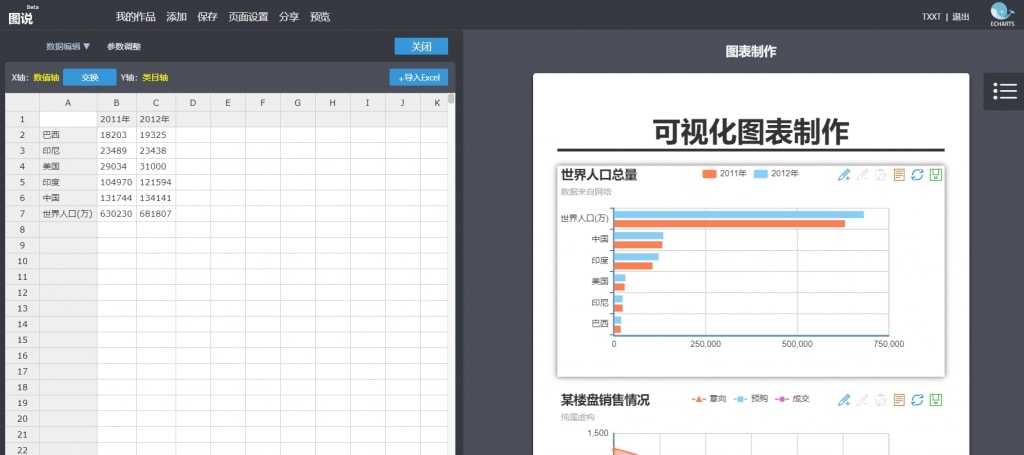The height and width of the screenshot is (455, 1024).
Task: Click the blue 关闭 button
Action: click(421, 46)
